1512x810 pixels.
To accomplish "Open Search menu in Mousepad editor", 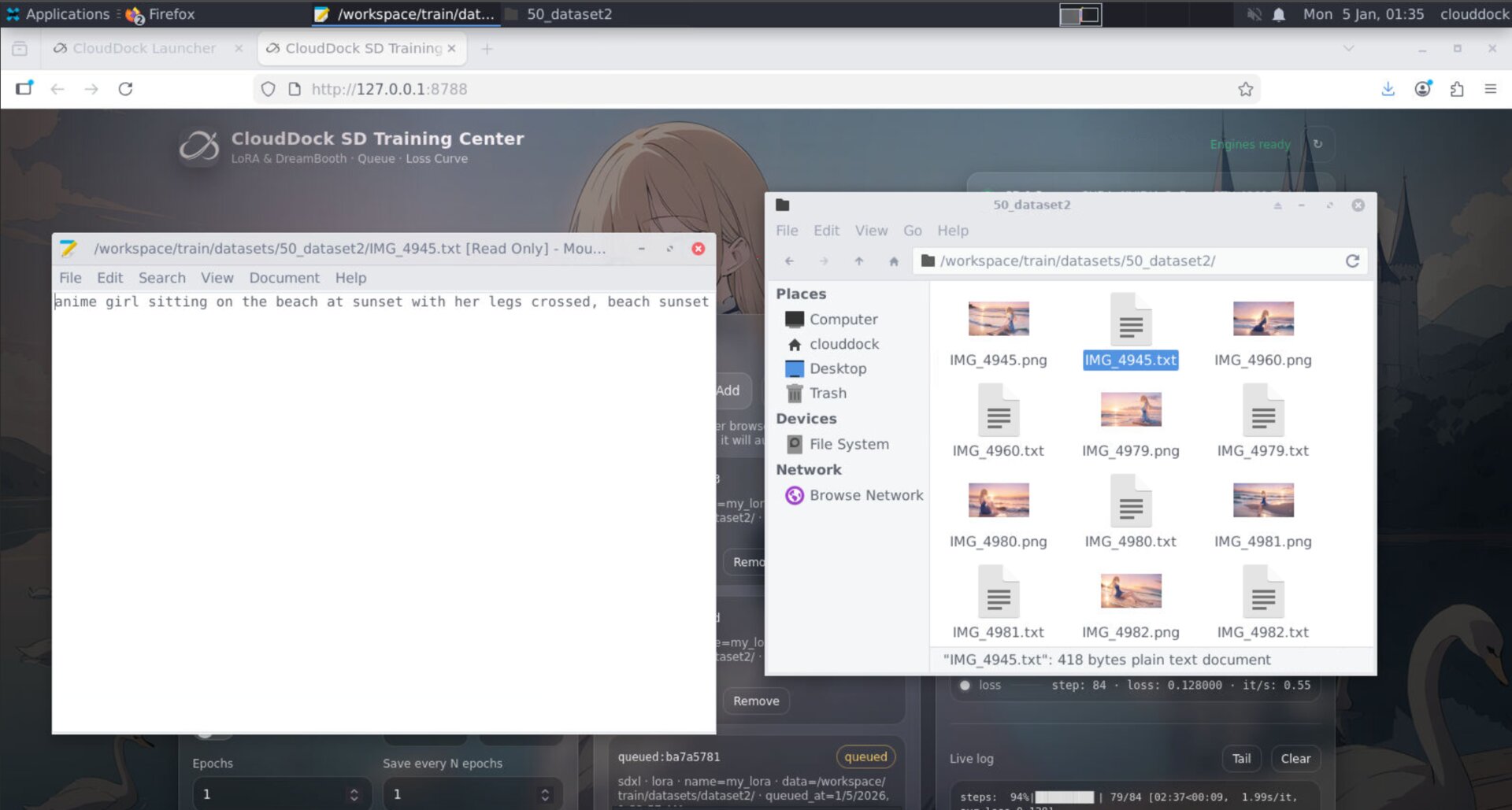I will (161, 278).
